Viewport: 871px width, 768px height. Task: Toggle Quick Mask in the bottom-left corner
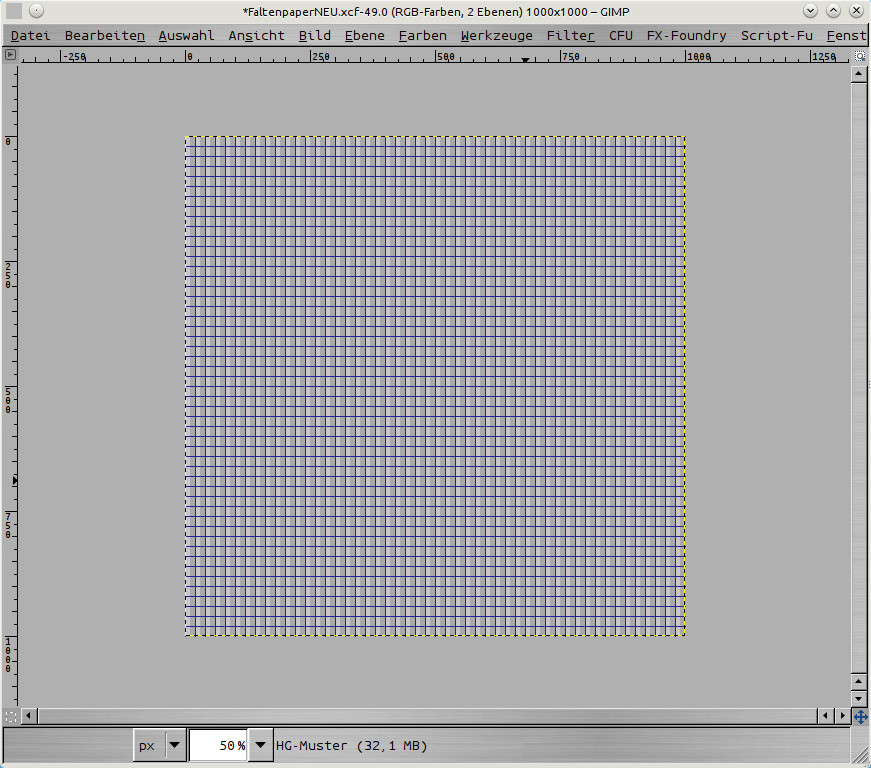coord(11,716)
